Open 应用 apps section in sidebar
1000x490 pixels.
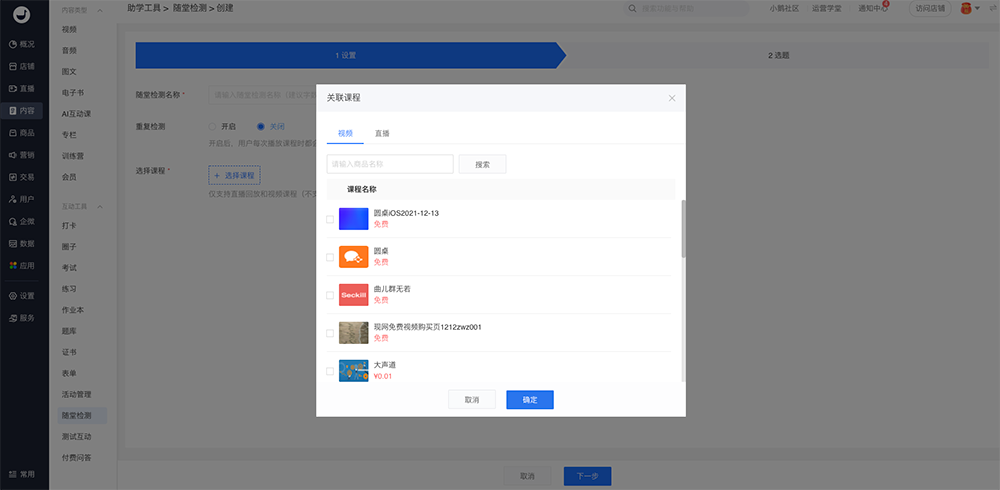22,265
